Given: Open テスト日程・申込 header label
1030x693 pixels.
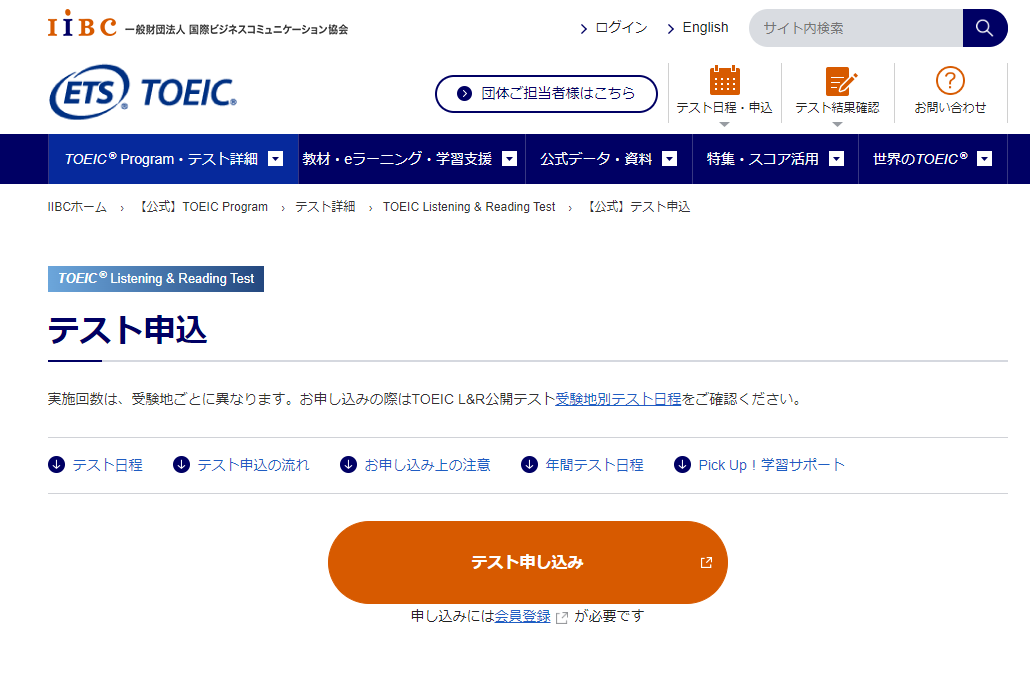Looking at the screenshot, I should click(725, 108).
